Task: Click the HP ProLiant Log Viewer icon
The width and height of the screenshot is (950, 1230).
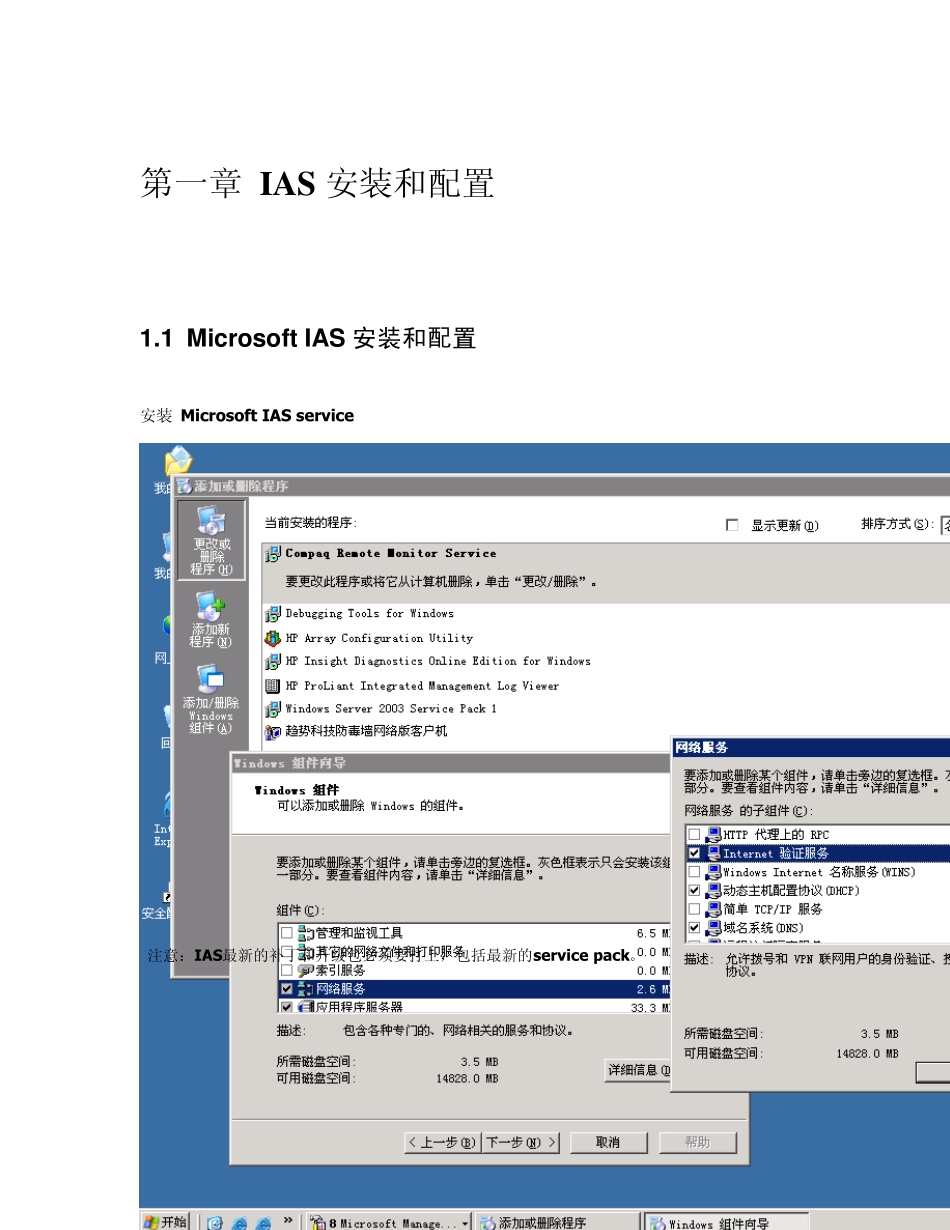Action: (x=273, y=686)
